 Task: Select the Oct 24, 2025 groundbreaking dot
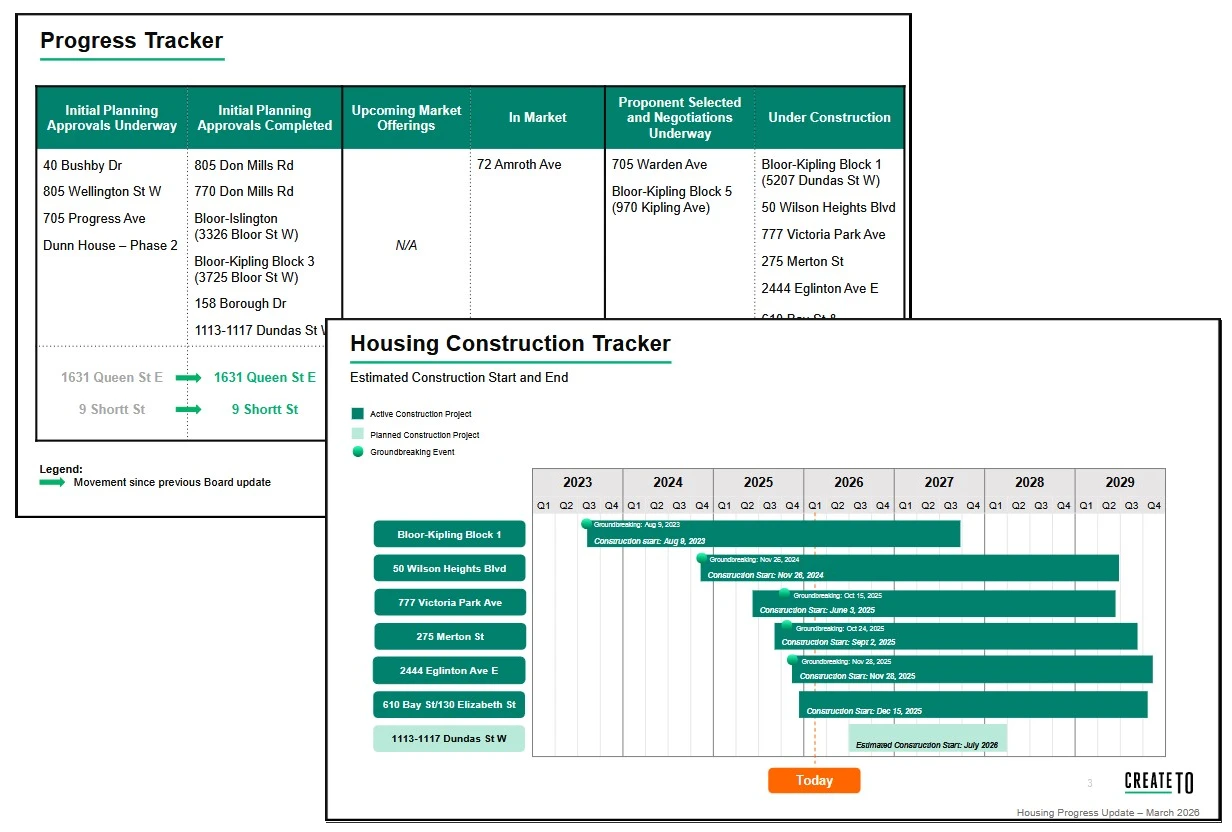coord(787,627)
